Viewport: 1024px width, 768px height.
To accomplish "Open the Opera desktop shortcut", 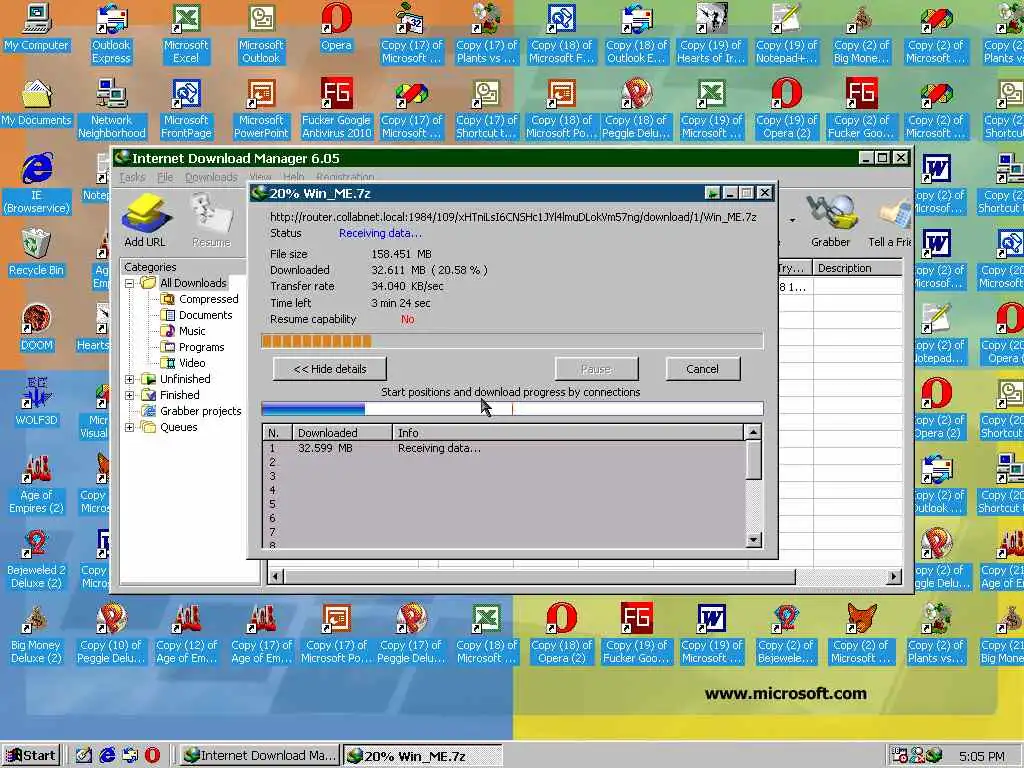I will (x=336, y=28).
